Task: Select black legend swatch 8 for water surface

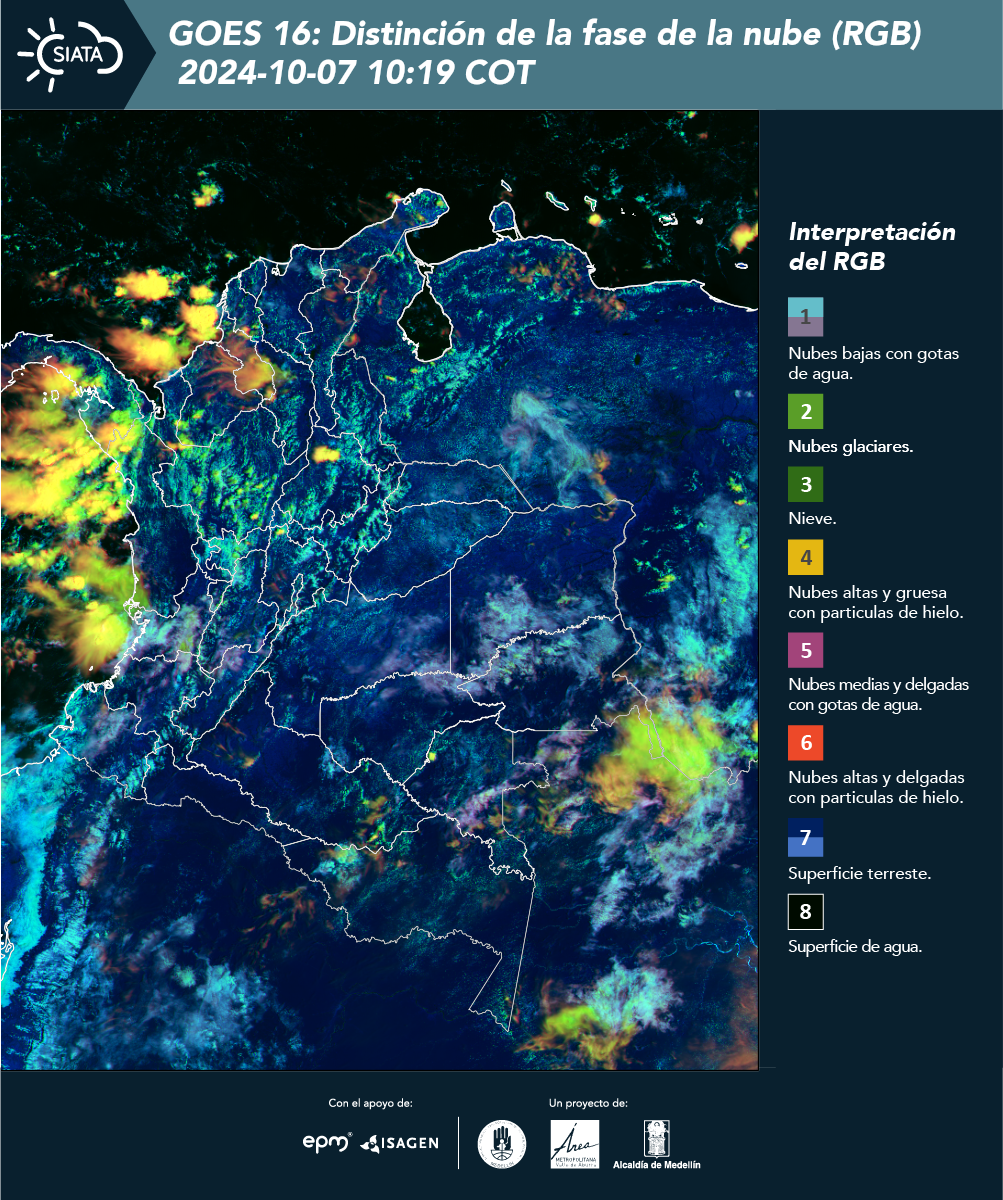Action: point(805,912)
